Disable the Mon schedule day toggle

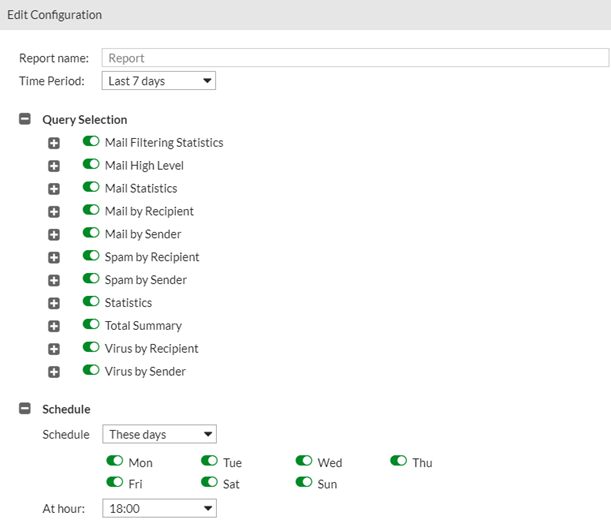[x=114, y=462]
